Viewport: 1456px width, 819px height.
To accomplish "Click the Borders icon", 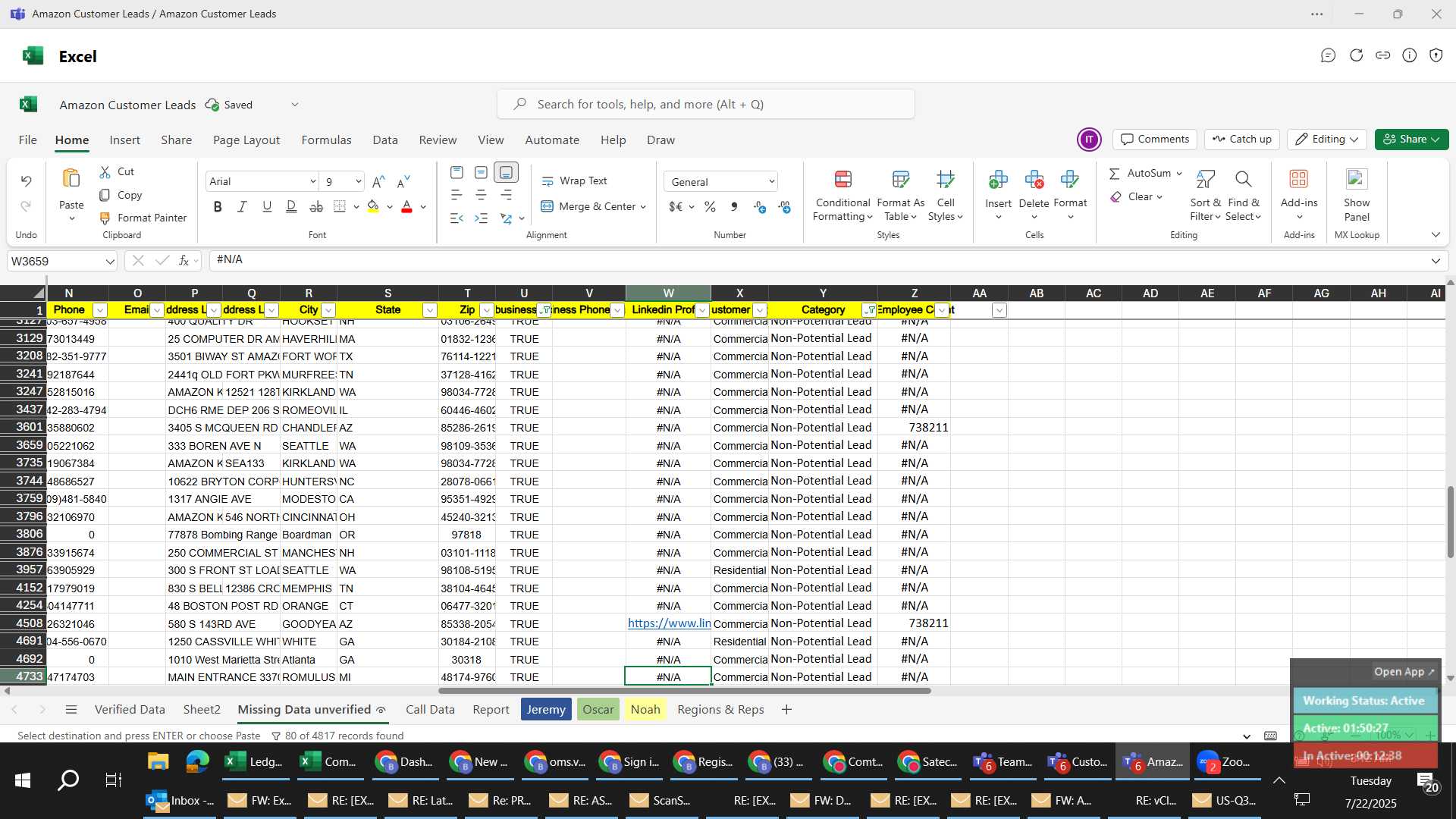I will click(340, 206).
